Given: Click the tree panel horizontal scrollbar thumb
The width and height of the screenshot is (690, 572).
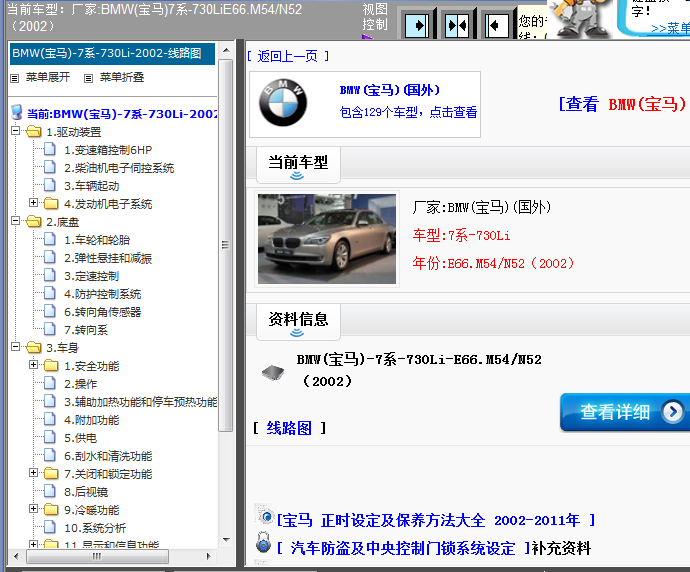Looking at the screenshot, I should [97, 557].
